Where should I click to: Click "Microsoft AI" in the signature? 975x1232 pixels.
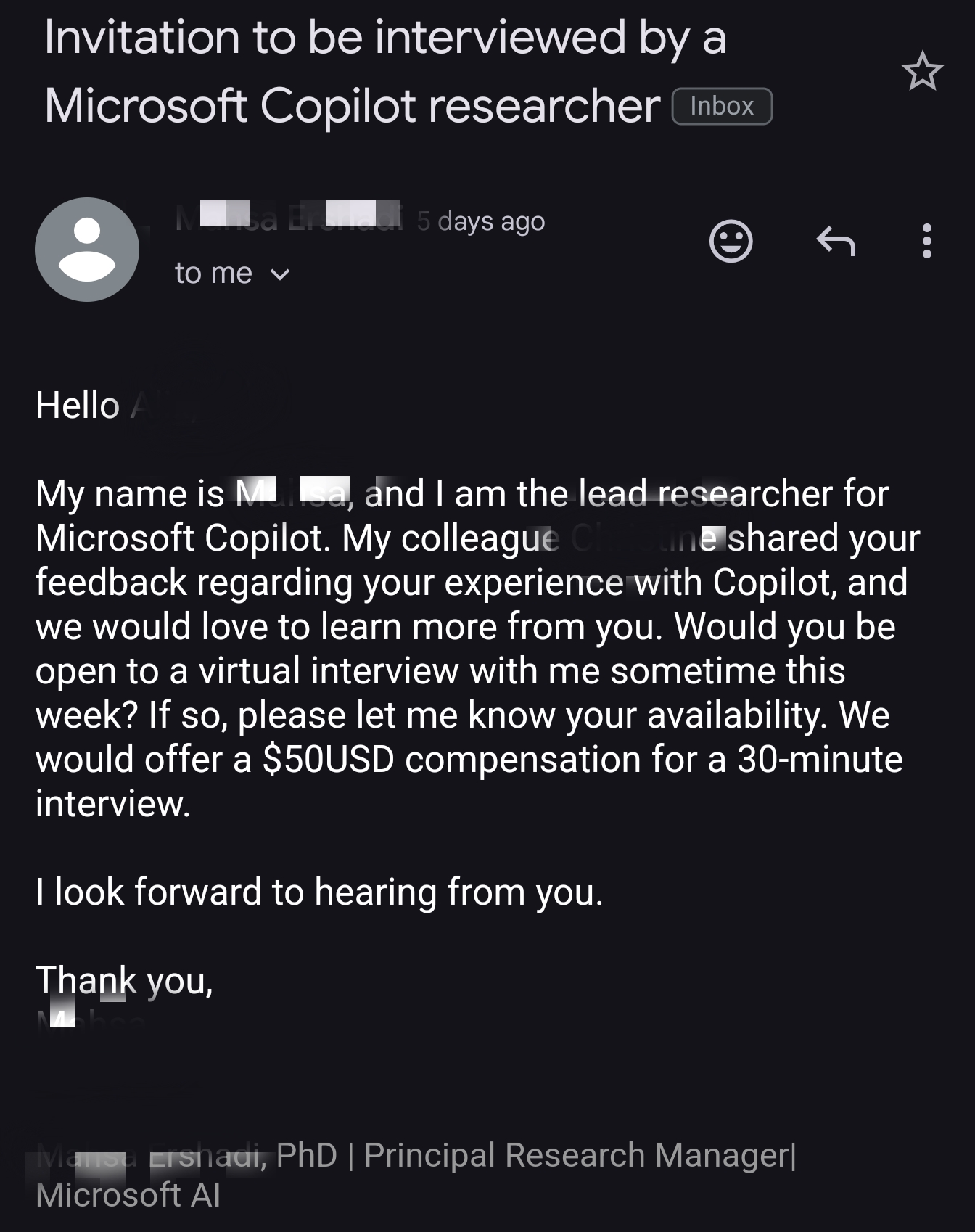pos(128,1195)
